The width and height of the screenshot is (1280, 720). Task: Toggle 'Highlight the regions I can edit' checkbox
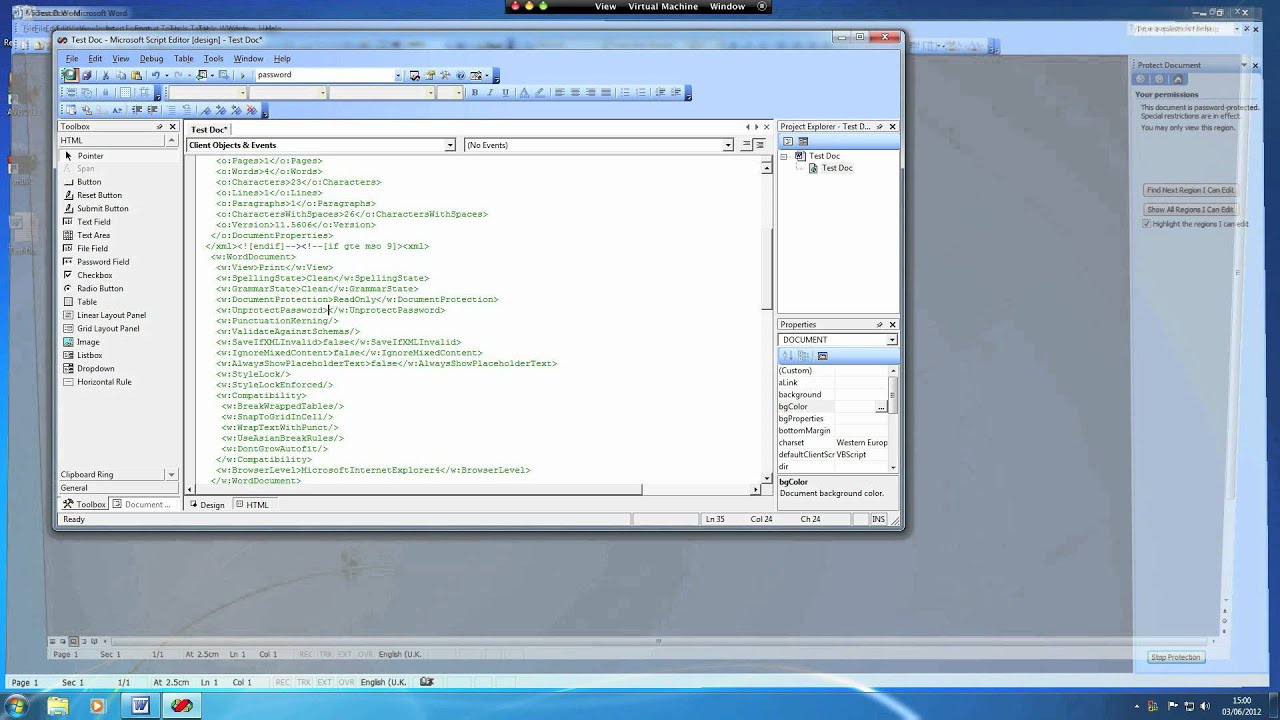(x=1146, y=224)
